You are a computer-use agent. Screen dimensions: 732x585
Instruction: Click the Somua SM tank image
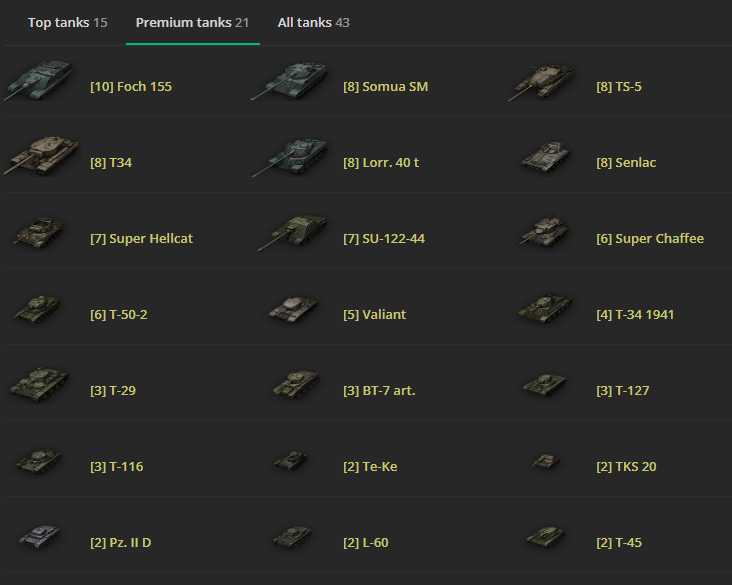click(x=289, y=80)
